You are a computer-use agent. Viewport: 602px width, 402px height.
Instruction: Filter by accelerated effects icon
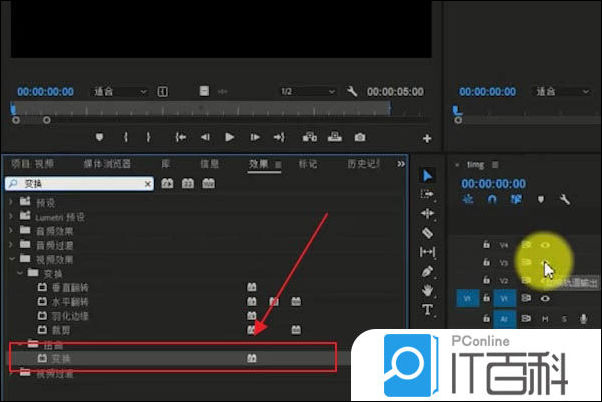(x=167, y=183)
